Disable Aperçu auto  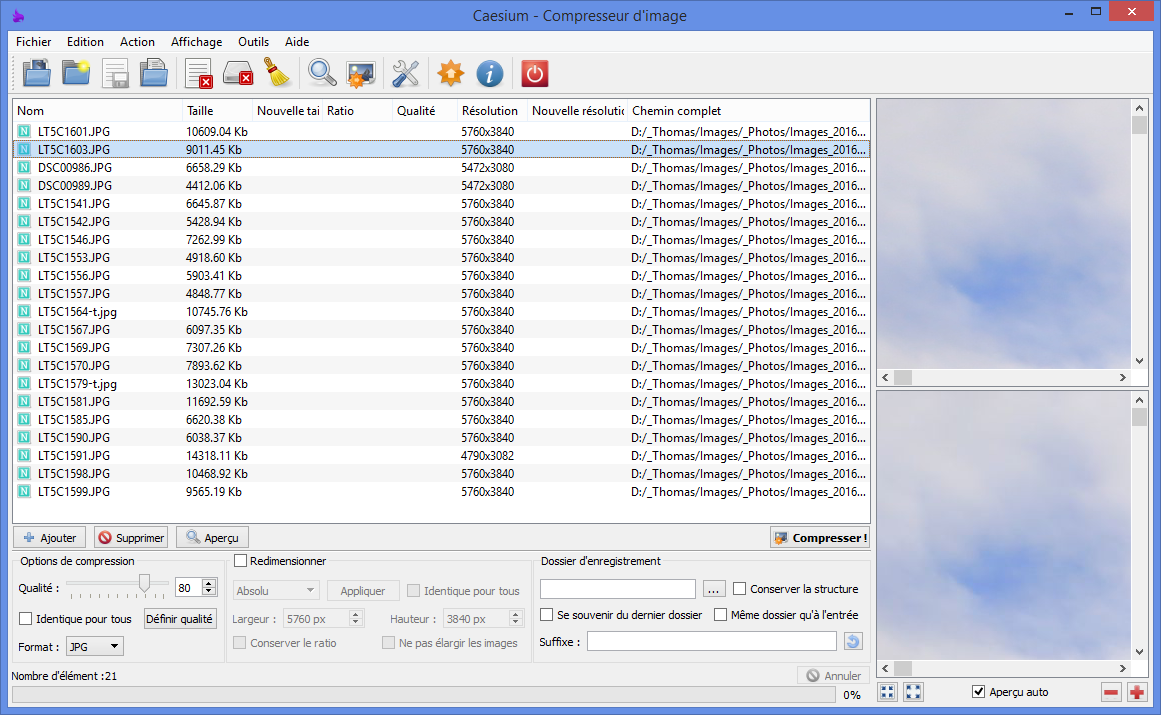coord(977,691)
